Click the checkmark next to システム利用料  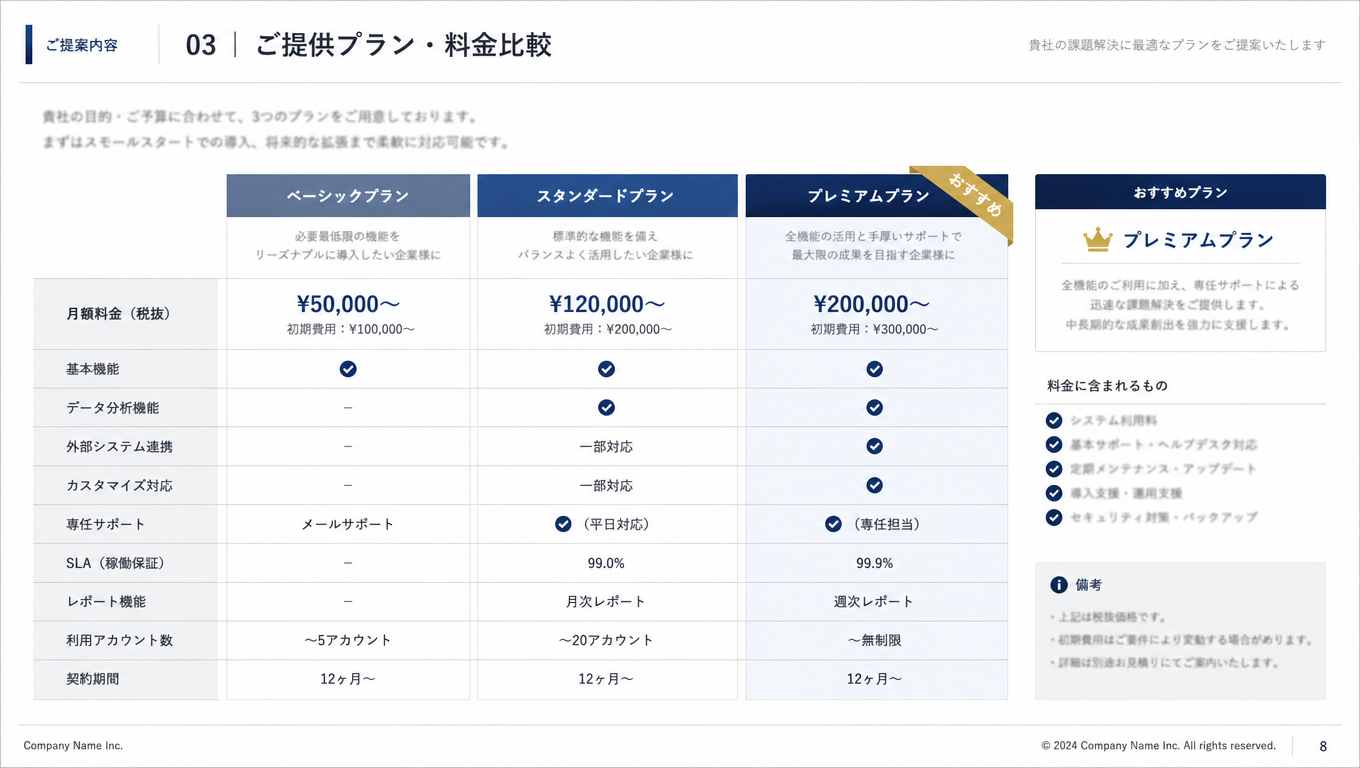coord(1054,420)
